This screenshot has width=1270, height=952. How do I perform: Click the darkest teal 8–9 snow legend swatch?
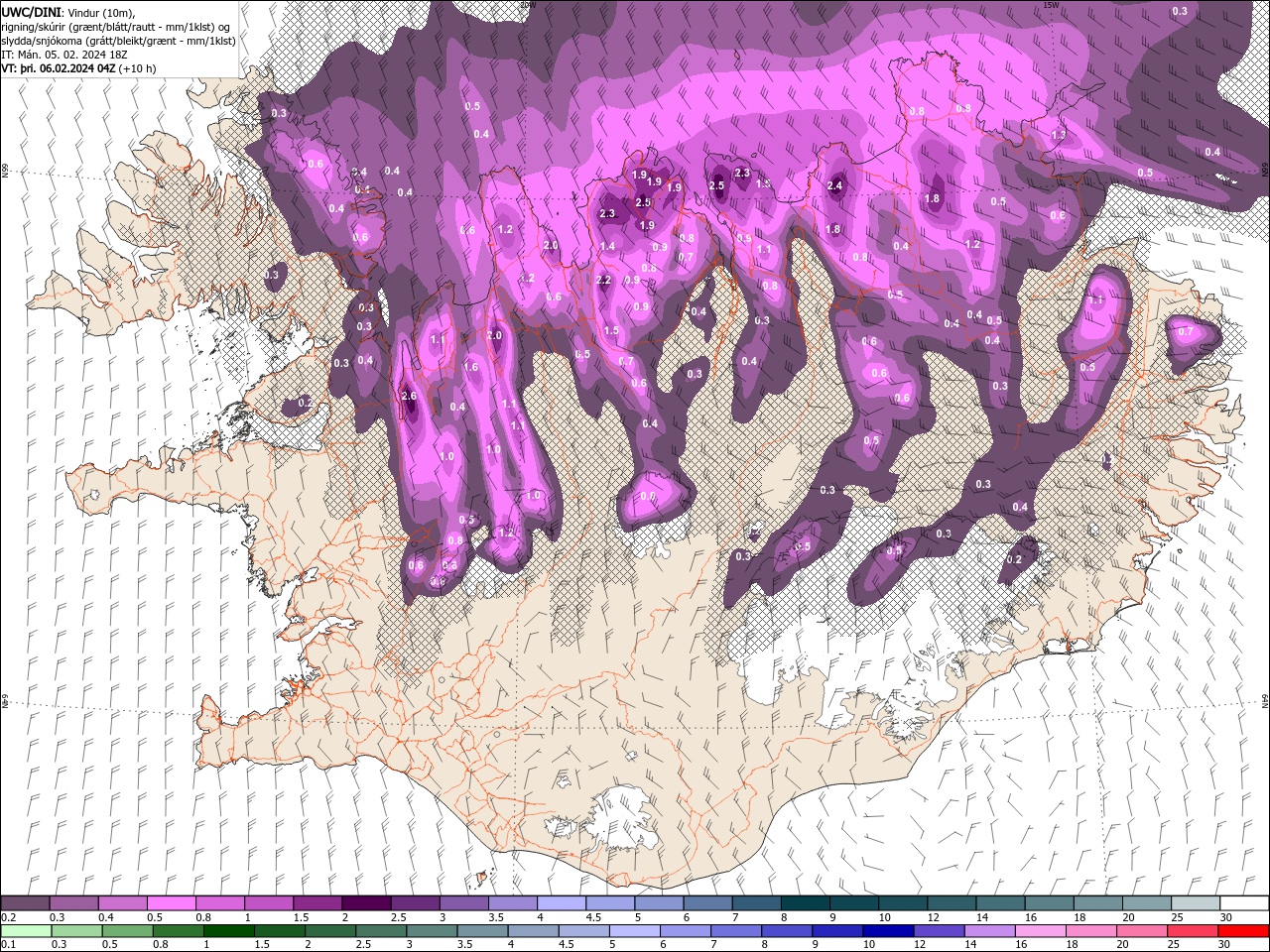pos(806,903)
